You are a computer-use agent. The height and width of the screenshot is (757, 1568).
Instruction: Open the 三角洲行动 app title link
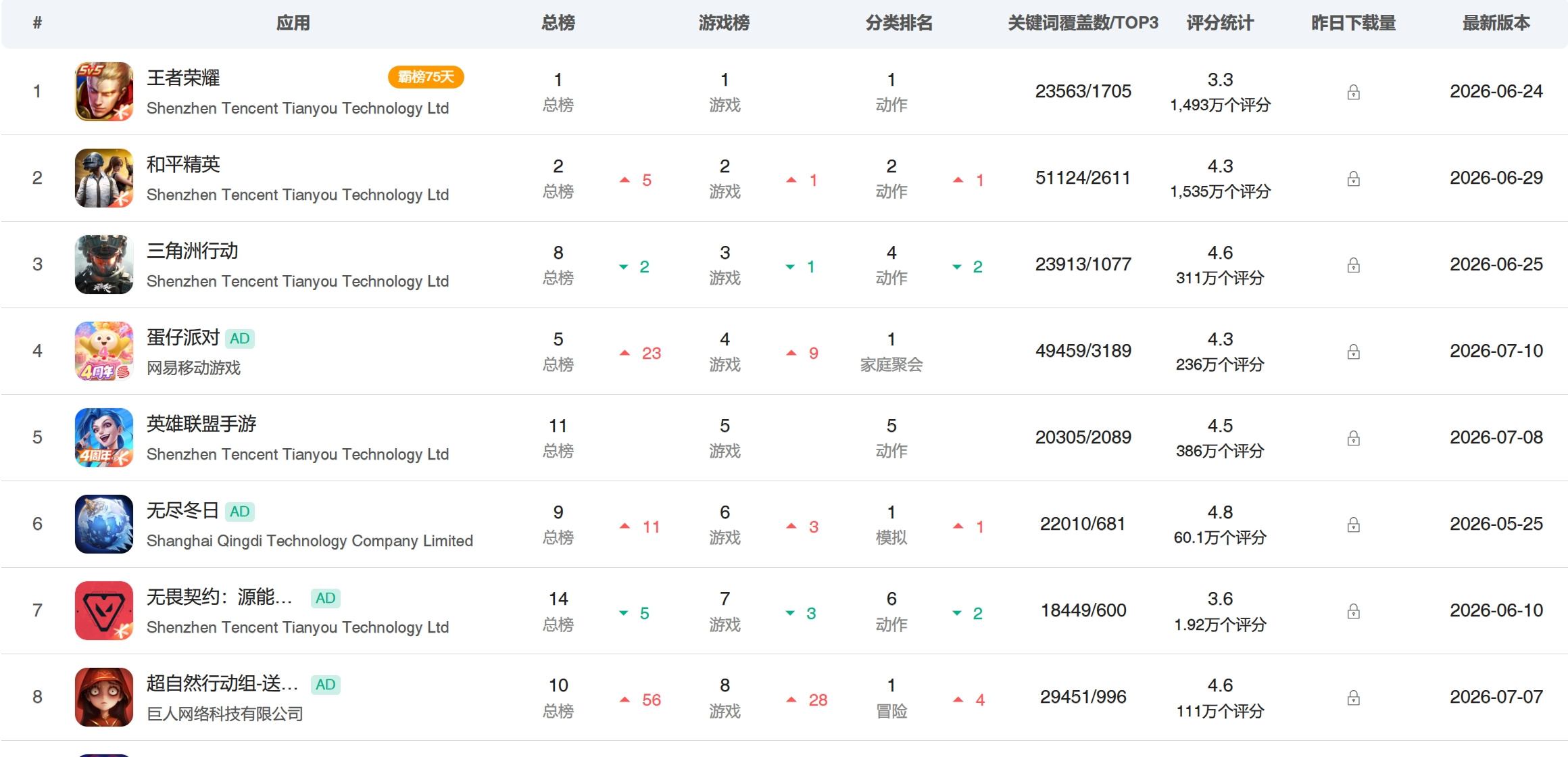pyautogui.click(x=193, y=251)
